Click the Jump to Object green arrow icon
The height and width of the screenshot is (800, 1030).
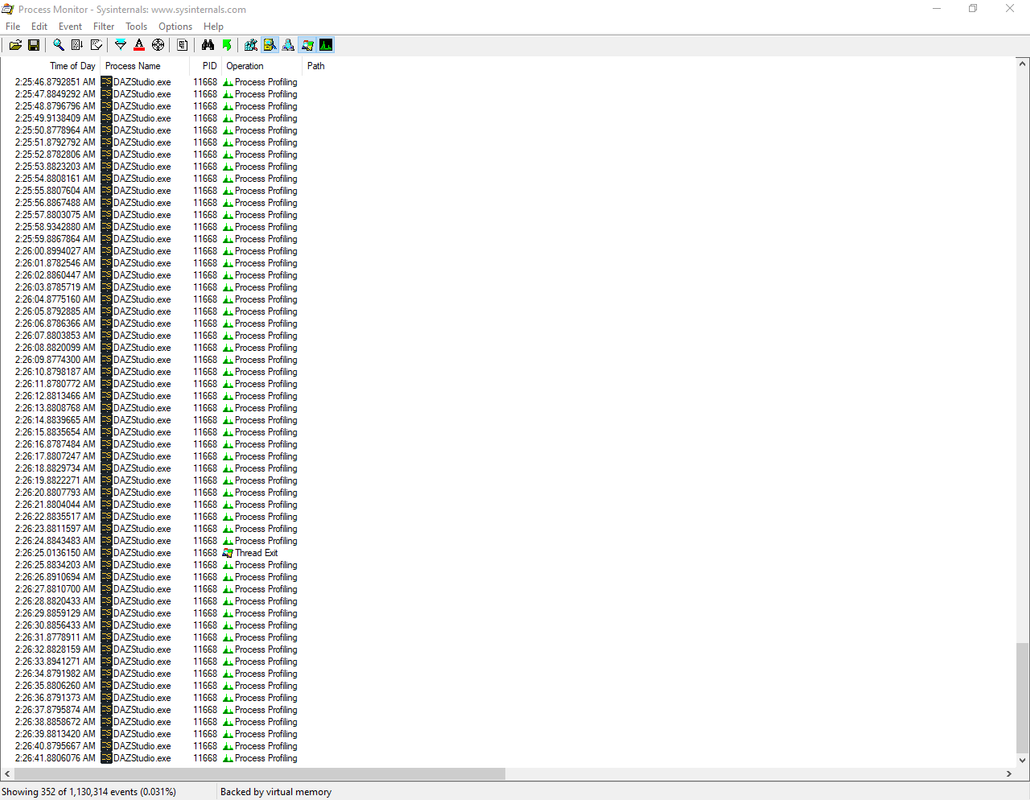(x=227, y=45)
